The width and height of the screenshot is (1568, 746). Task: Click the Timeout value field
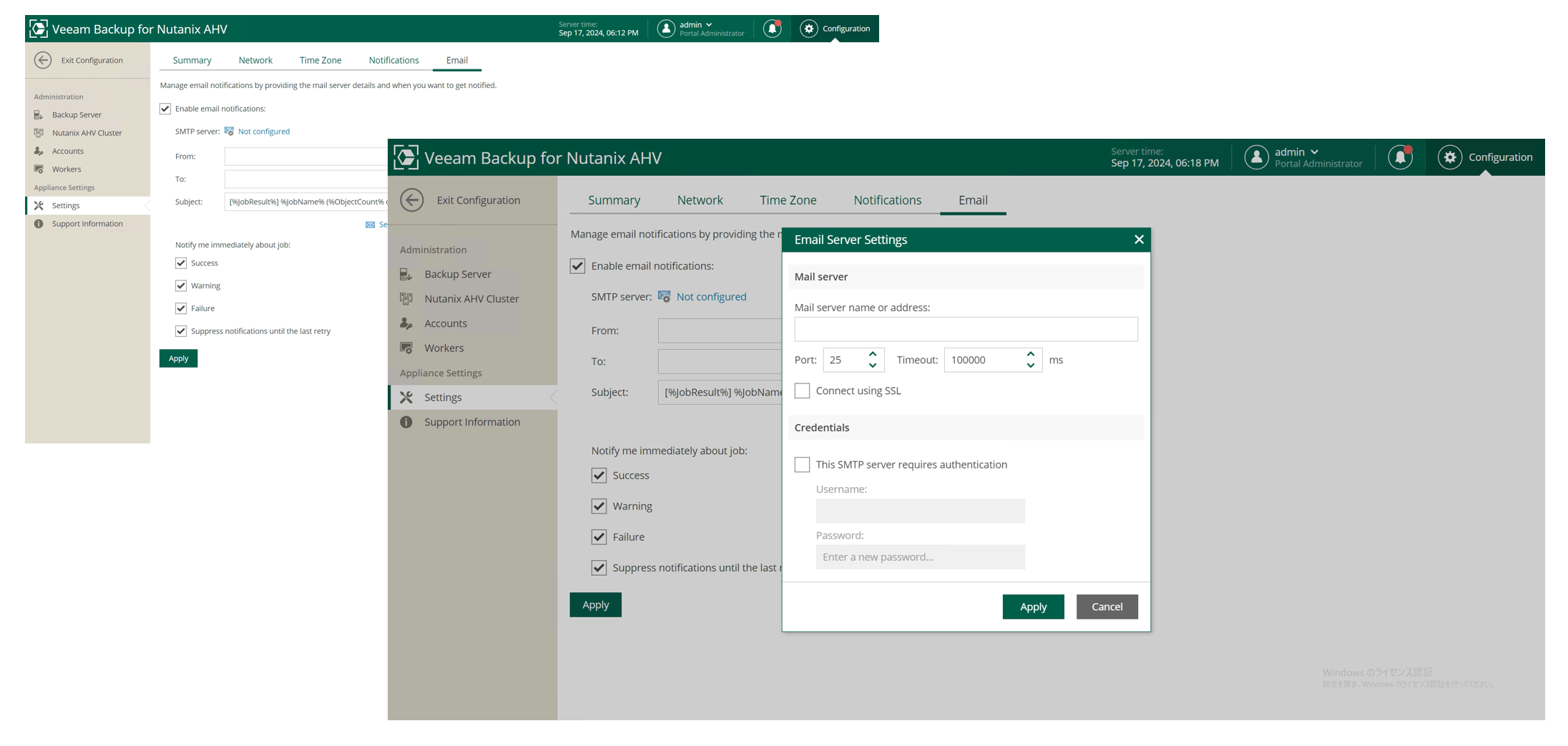point(985,360)
